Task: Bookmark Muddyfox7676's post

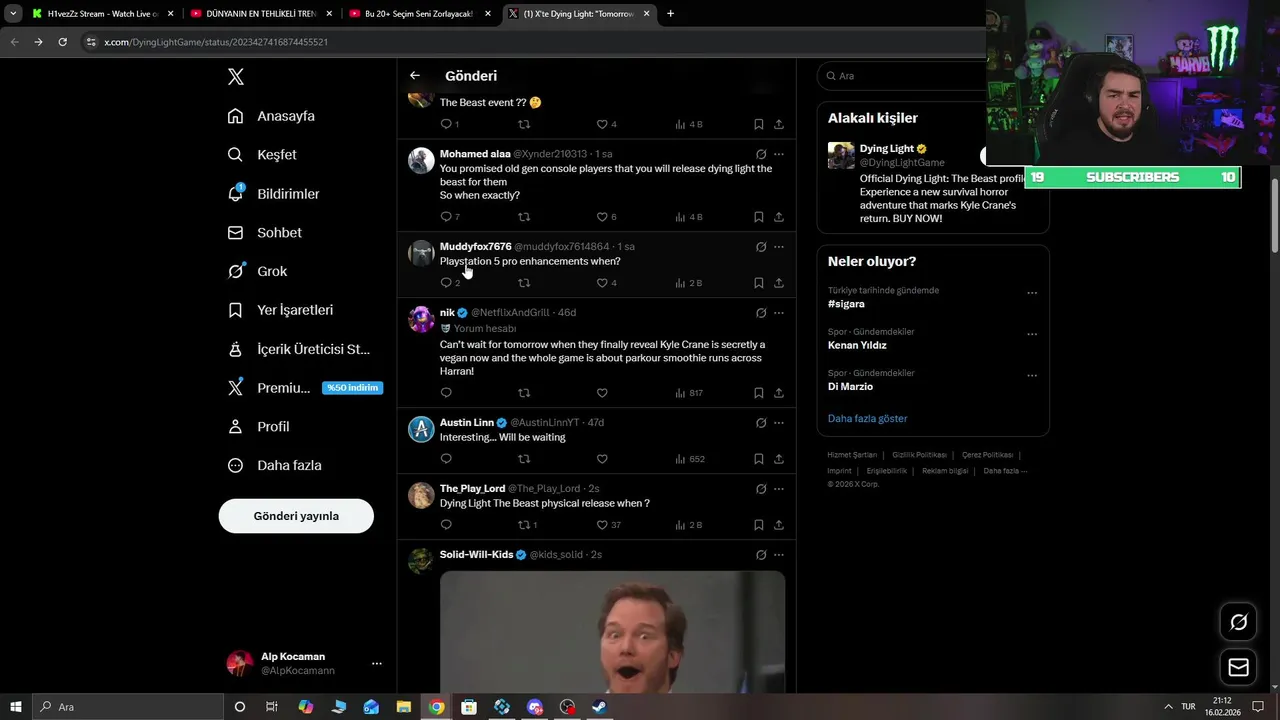Action: pos(759,283)
